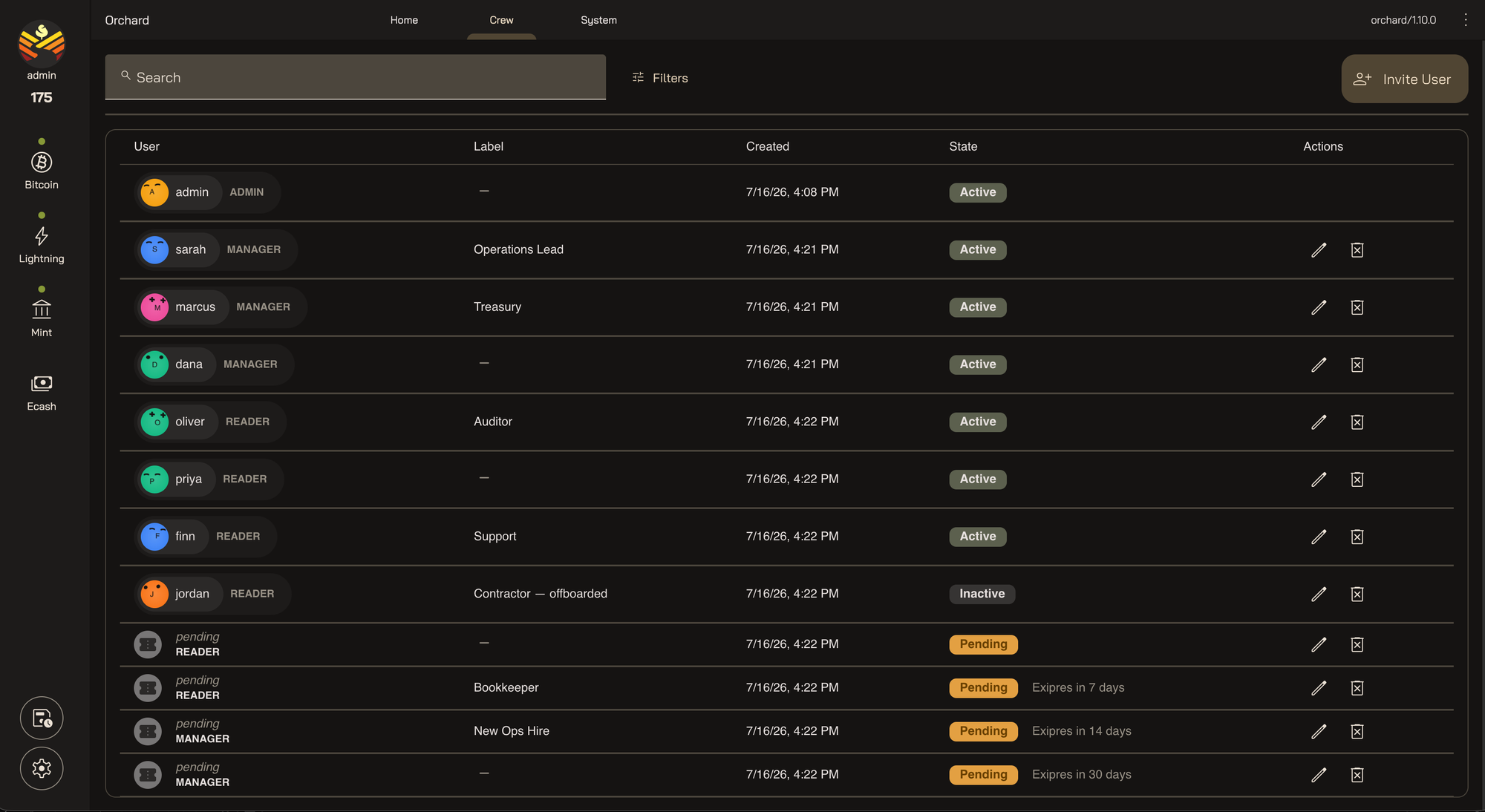This screenshot has height=812, width=1485.
Task: Edit user priya
Action: (x=1319, y=479)
